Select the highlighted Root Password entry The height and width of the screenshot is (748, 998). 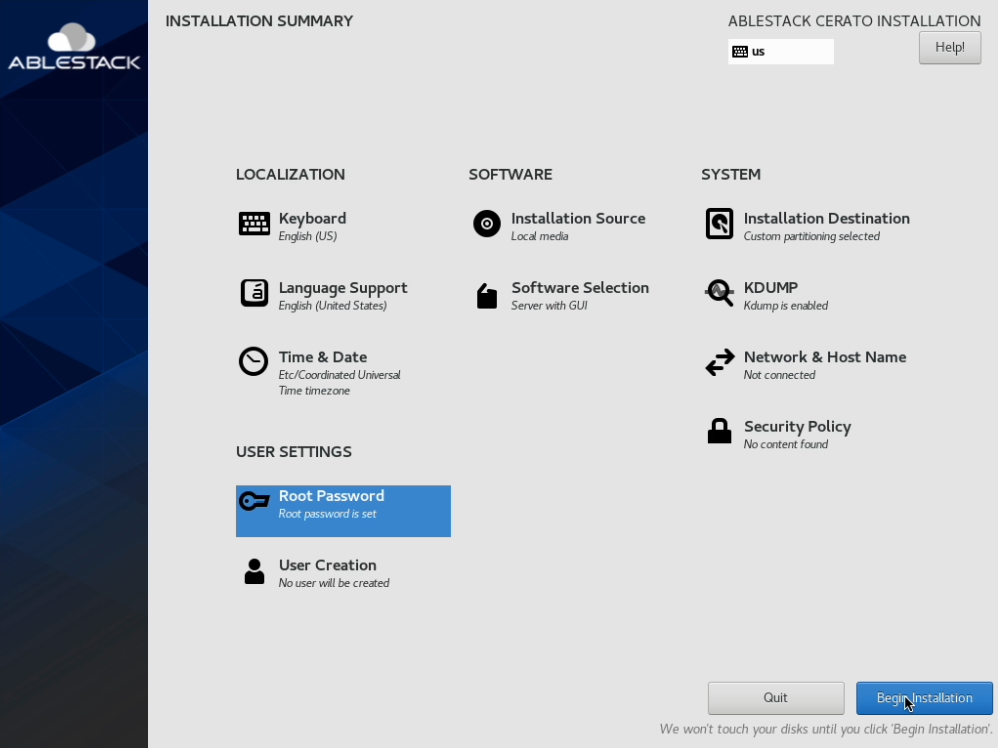343,511
